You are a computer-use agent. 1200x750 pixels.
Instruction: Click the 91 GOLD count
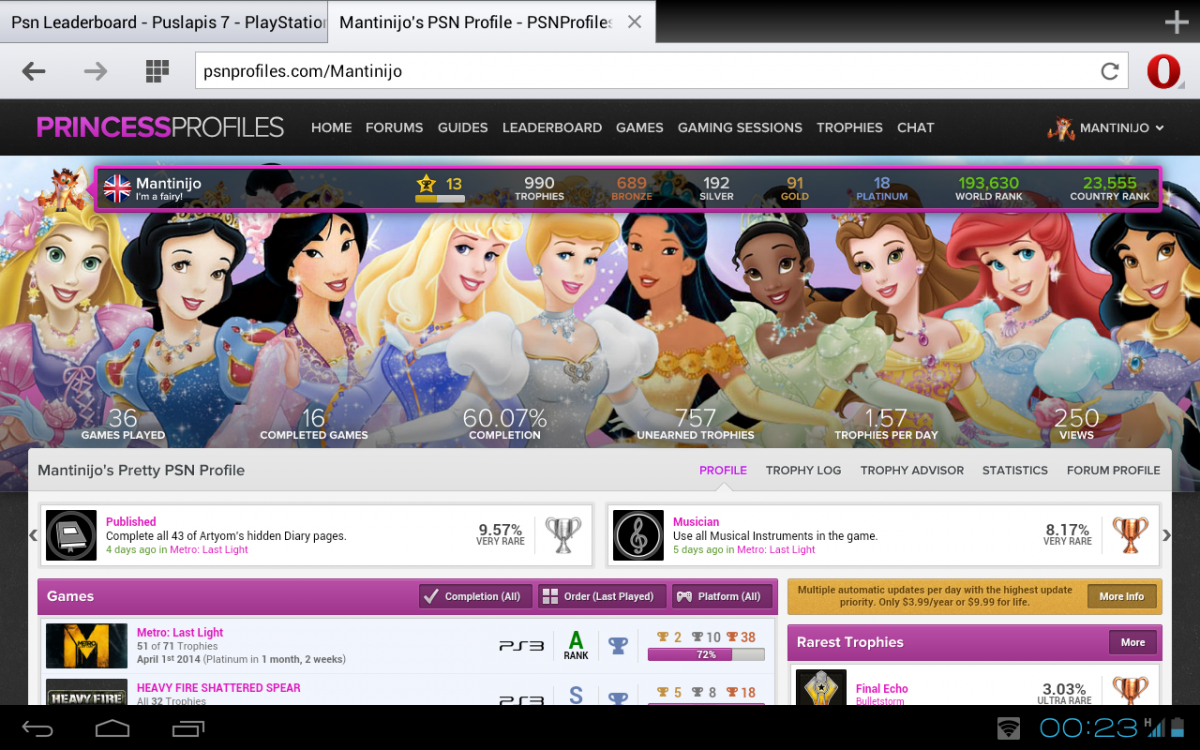point(795,188)
